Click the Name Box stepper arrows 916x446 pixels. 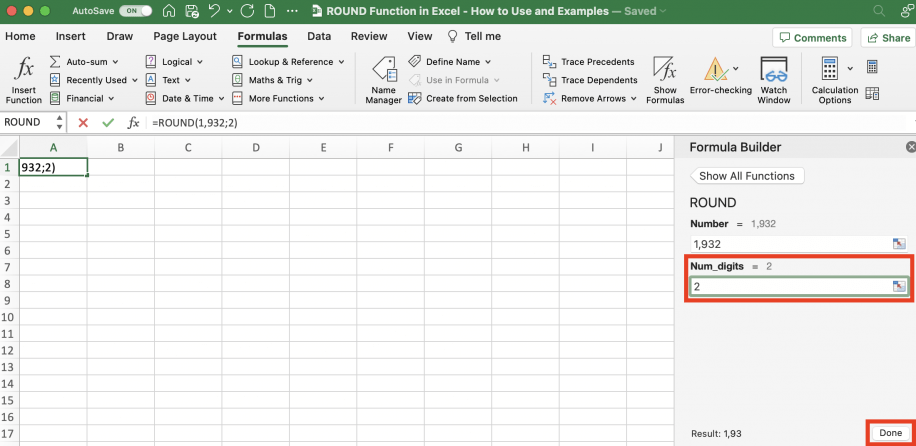[x=59, y=123]
